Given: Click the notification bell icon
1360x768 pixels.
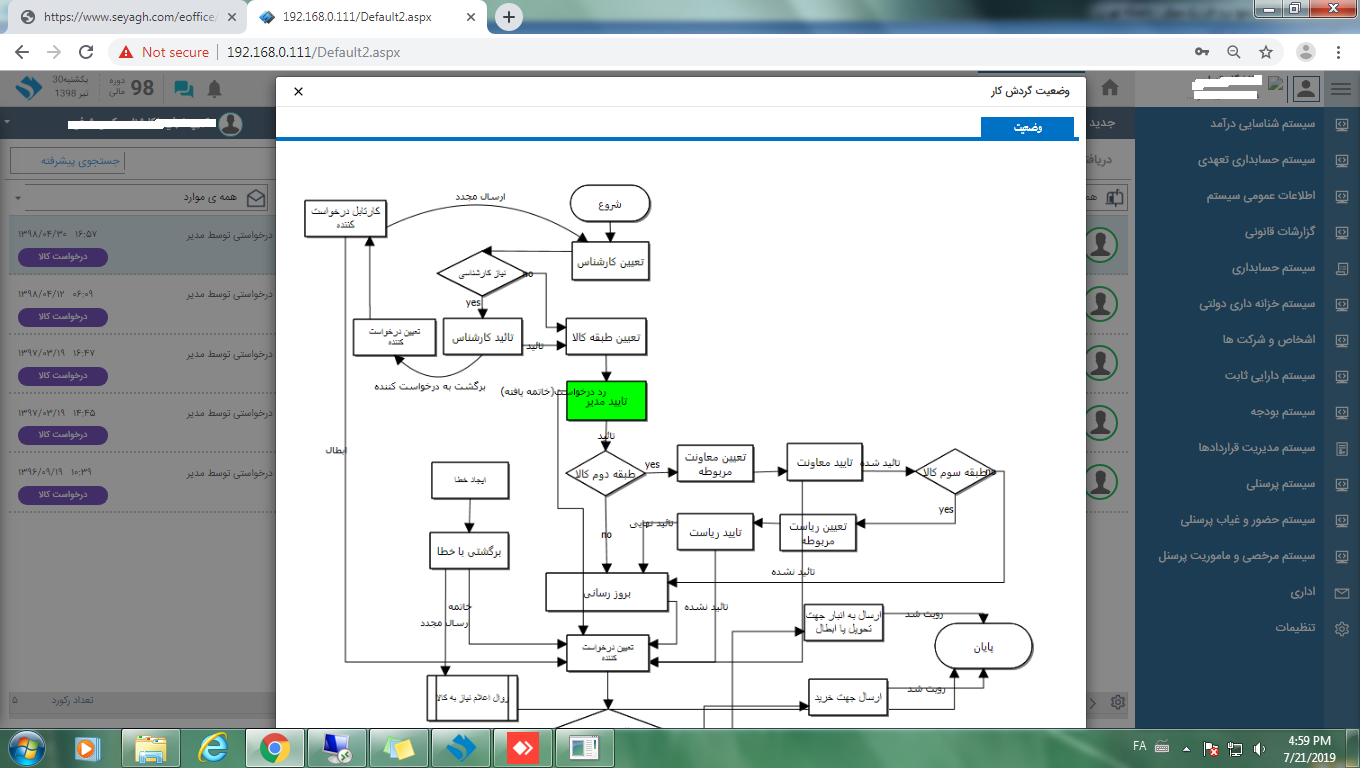Looking at the screenshot, I should pos(214,89).
